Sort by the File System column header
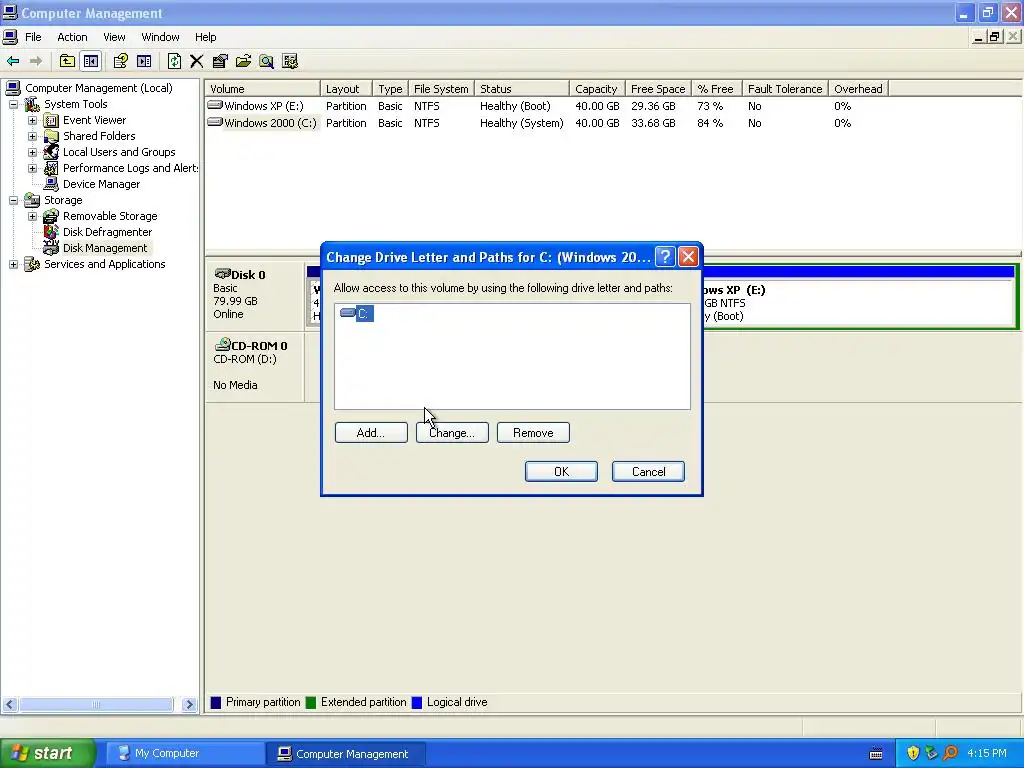This screenshot has width=1024, height=768. [x=441, y=89]
